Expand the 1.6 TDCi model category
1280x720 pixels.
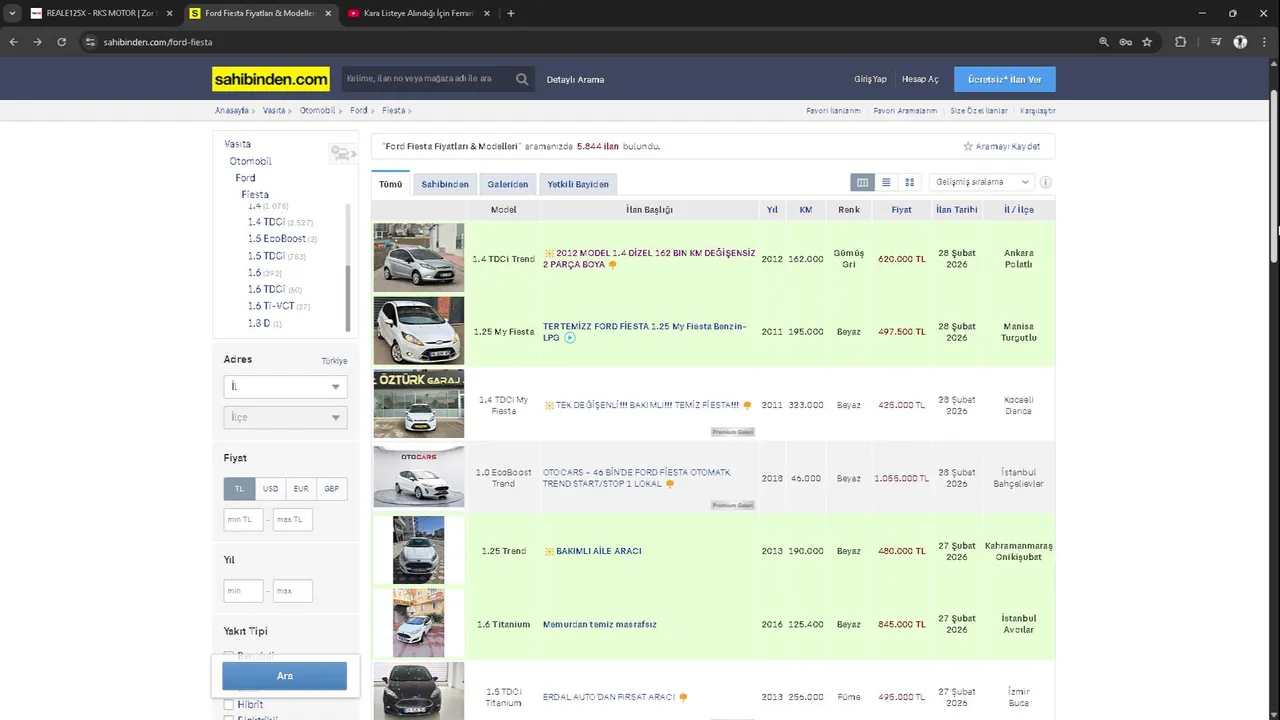[266, 289]
